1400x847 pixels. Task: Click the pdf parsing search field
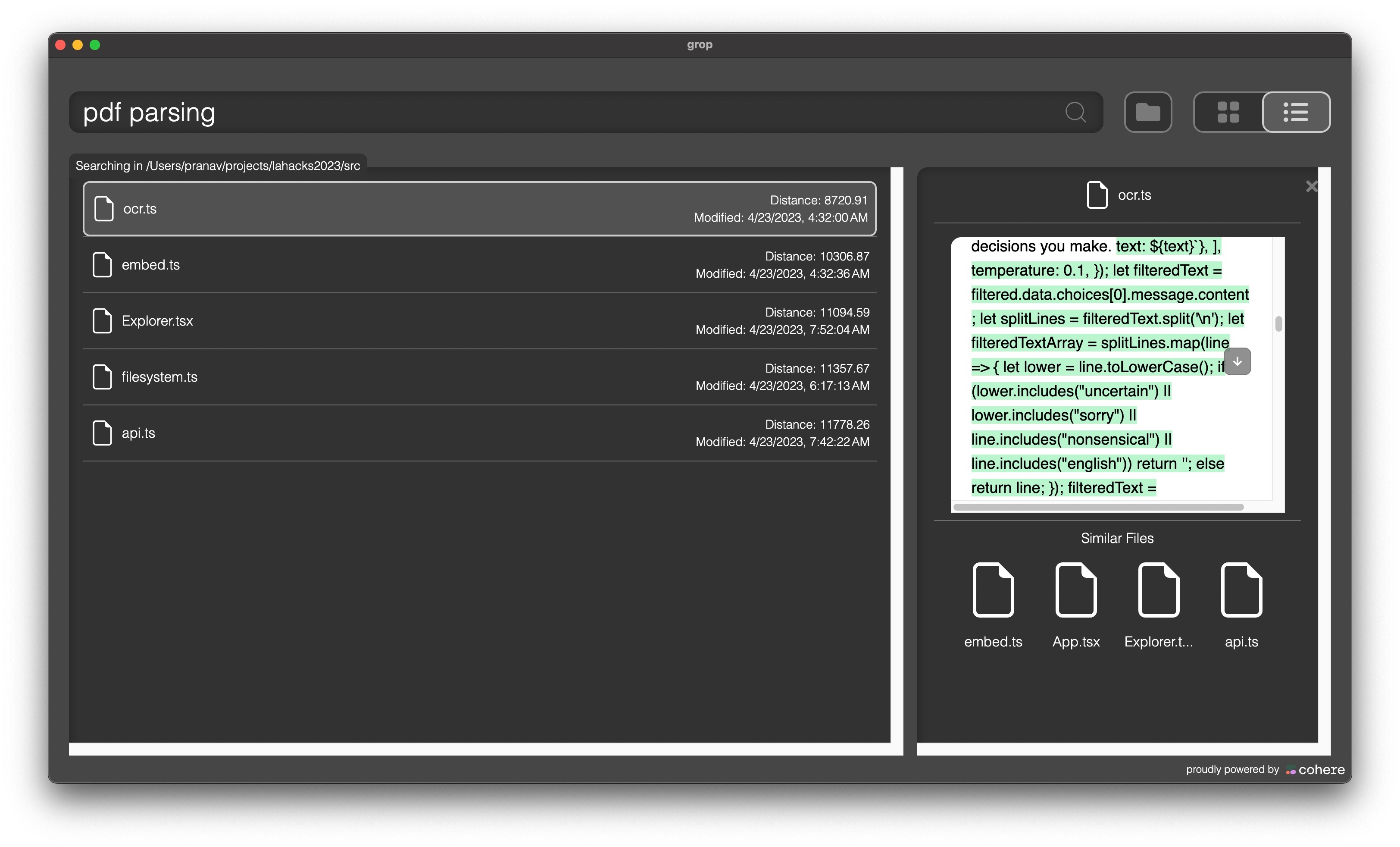click(x=568, y=113)
